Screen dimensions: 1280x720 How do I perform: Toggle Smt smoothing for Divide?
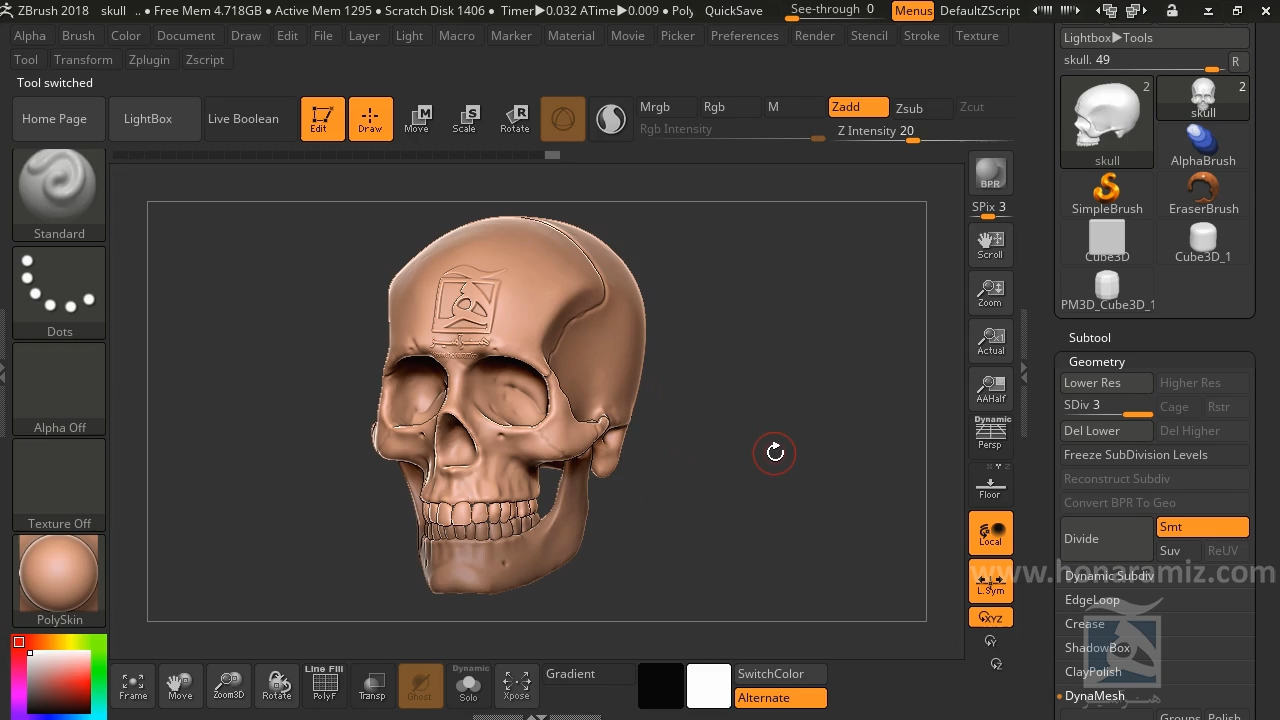(x=1202, y=527)
